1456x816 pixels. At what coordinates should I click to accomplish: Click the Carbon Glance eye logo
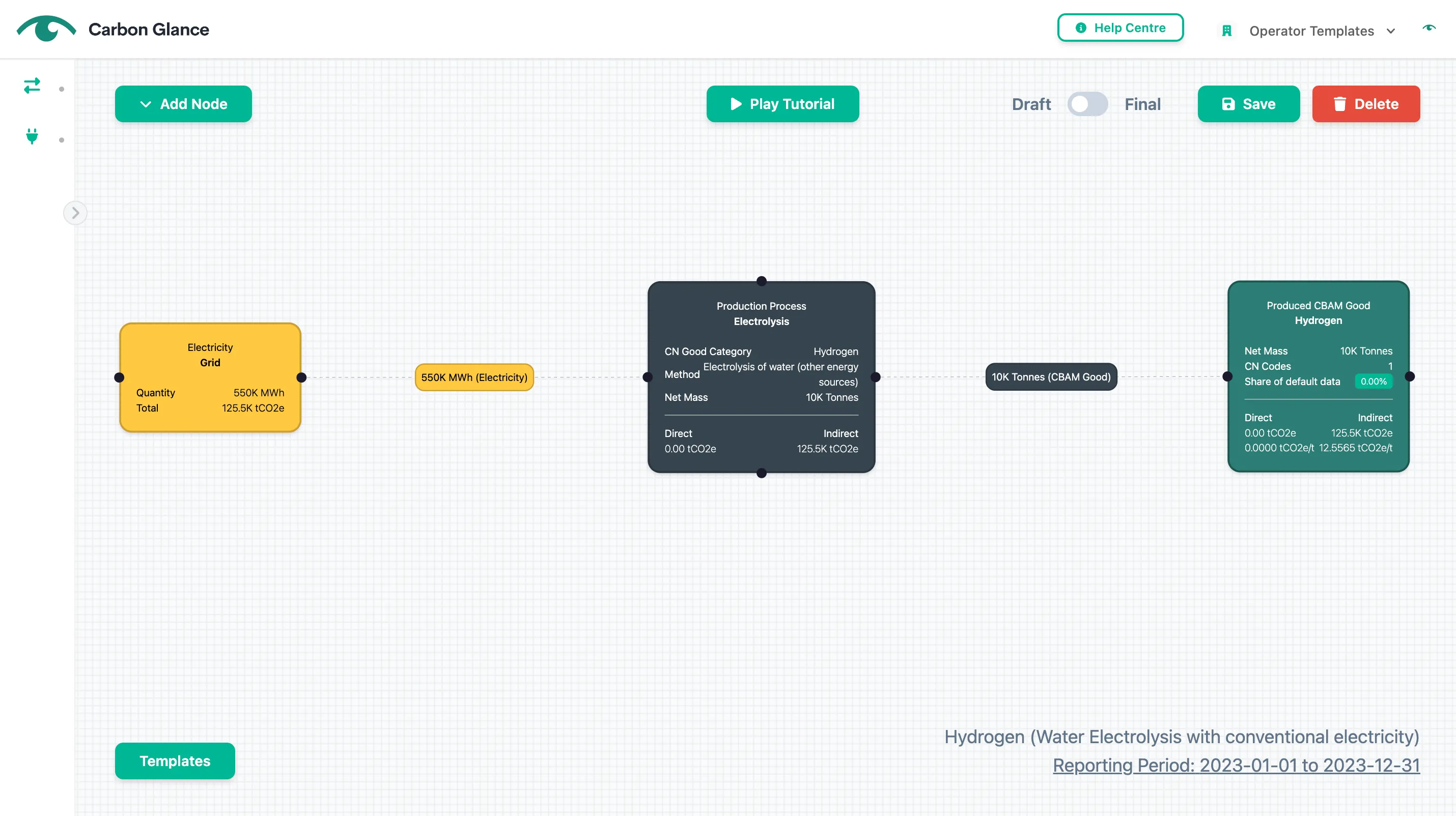coord(46,29)
